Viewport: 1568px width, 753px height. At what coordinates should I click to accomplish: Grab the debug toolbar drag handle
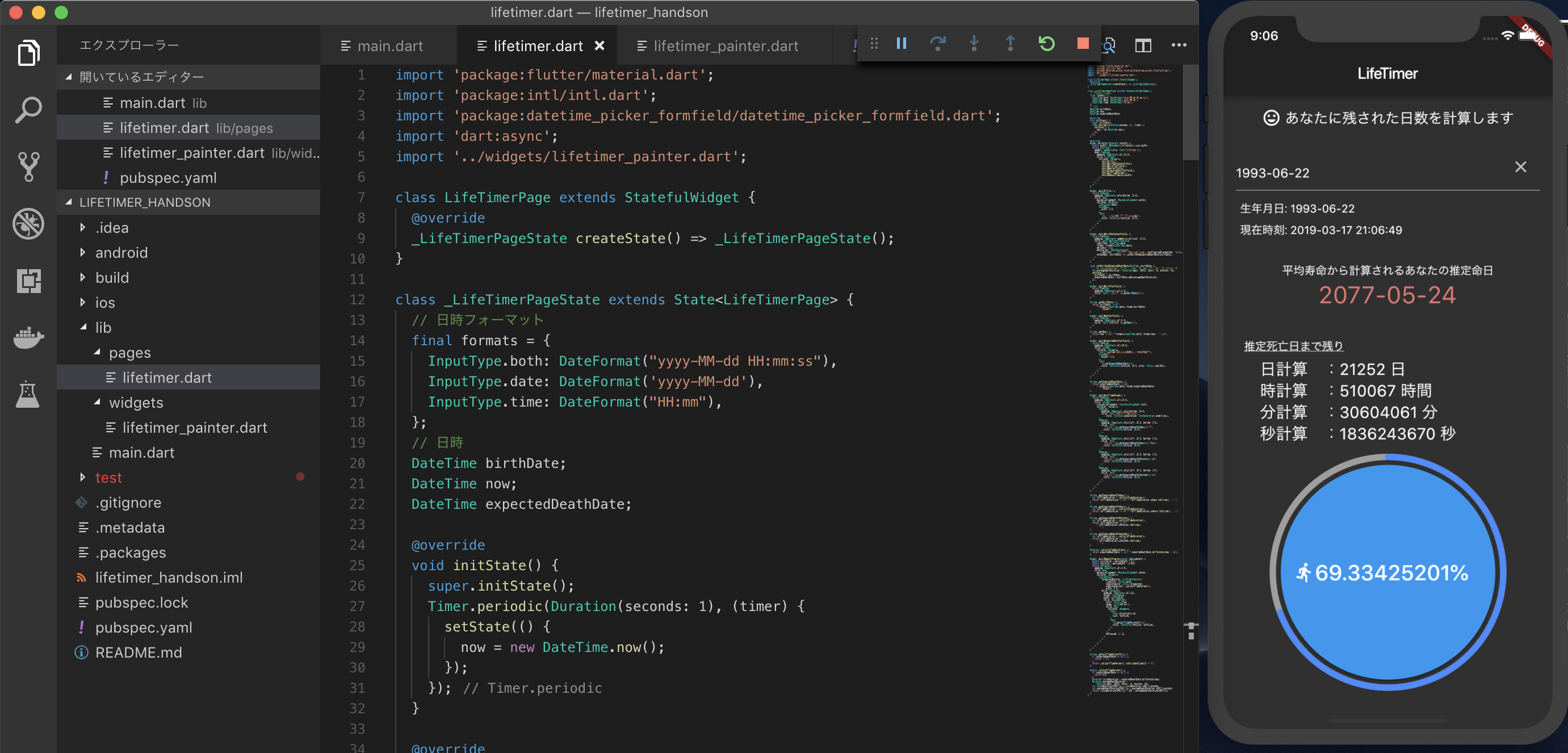point(874,44)
